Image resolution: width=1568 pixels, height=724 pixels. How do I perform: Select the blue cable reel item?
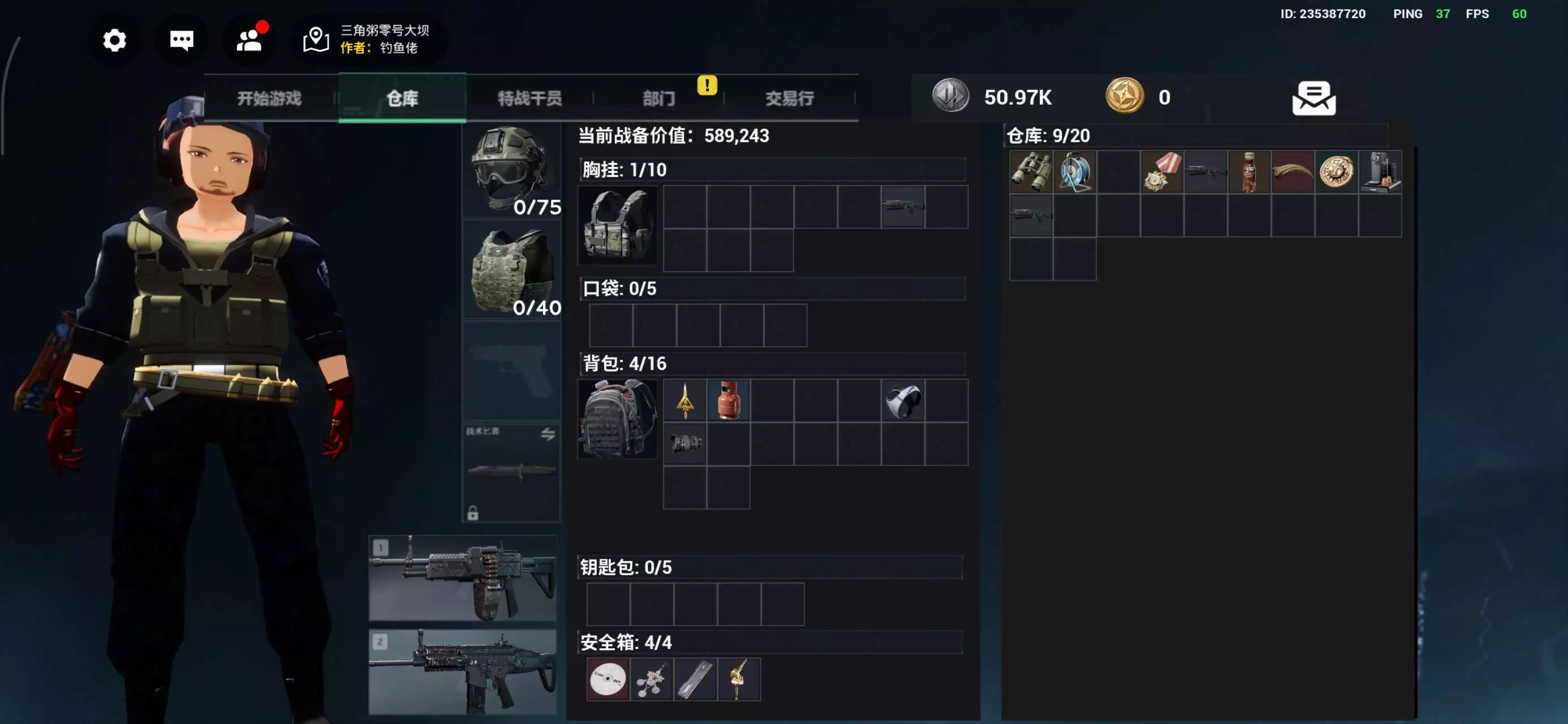click(1075, 173)
